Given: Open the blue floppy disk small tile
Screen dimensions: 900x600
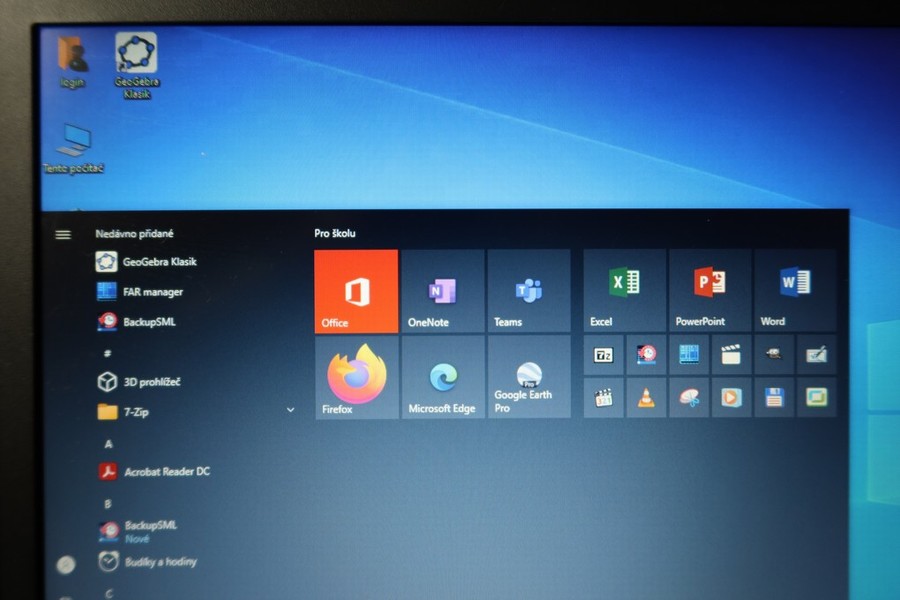Looking at the screenshot, I should [x=774, y=397].
